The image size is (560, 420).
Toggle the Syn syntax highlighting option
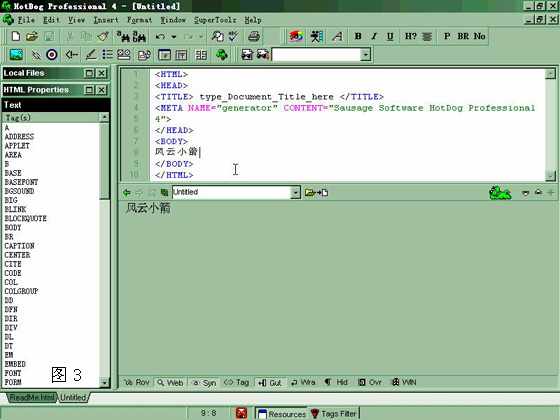[205, 382]
